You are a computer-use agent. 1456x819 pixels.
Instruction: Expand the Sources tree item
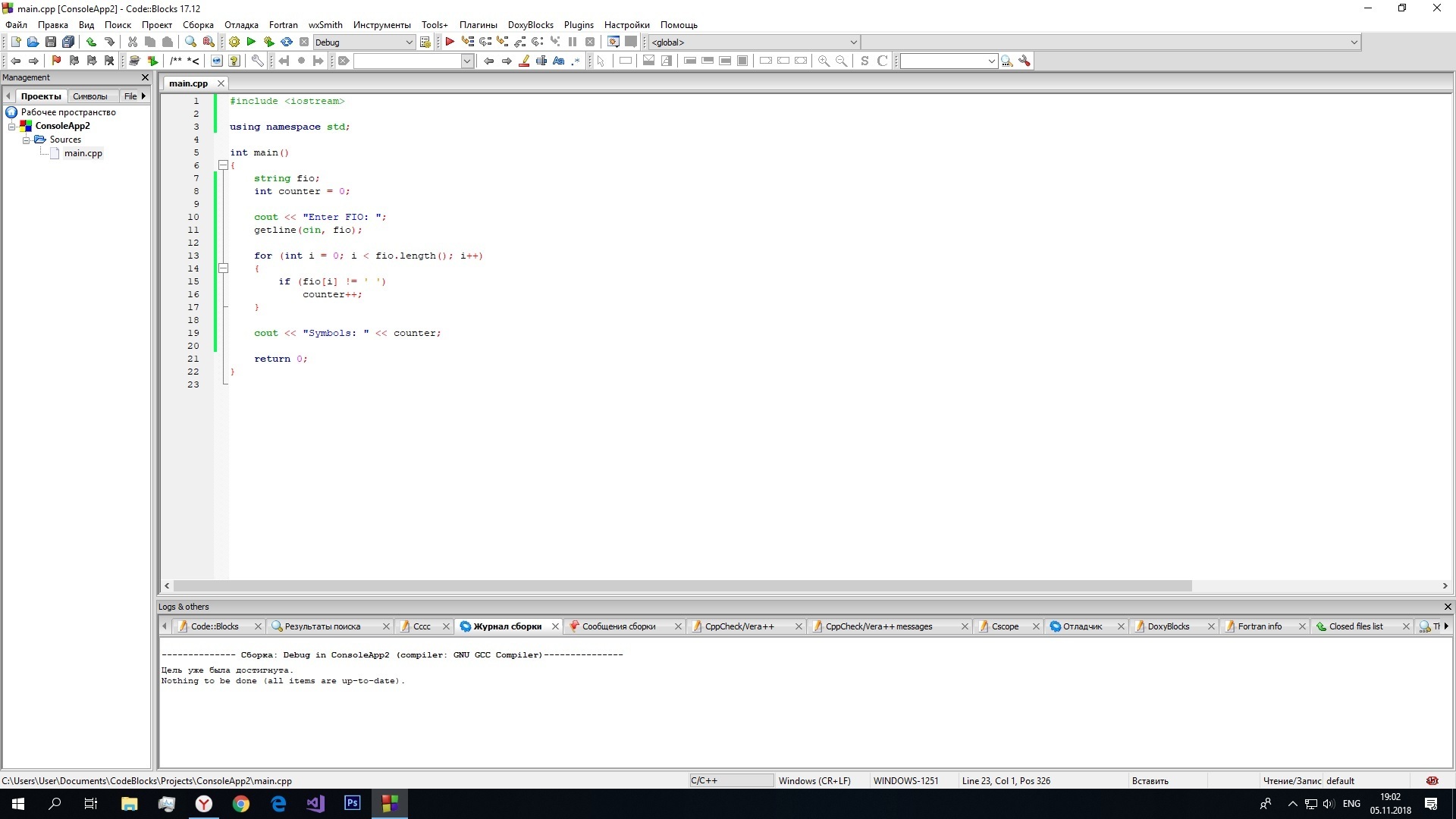[27, 139]
